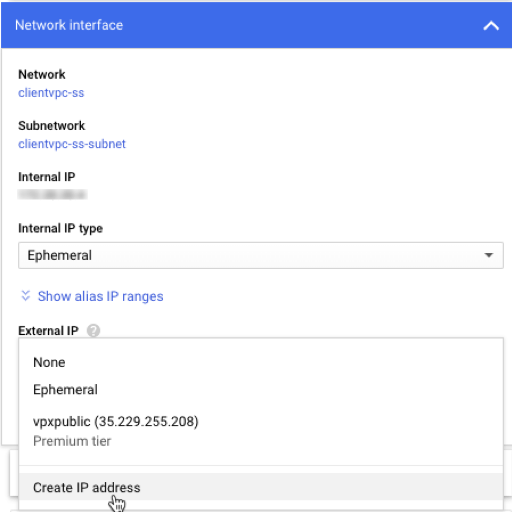
Task: Click the Internal IP field label
Action: (x=47, y=177)
